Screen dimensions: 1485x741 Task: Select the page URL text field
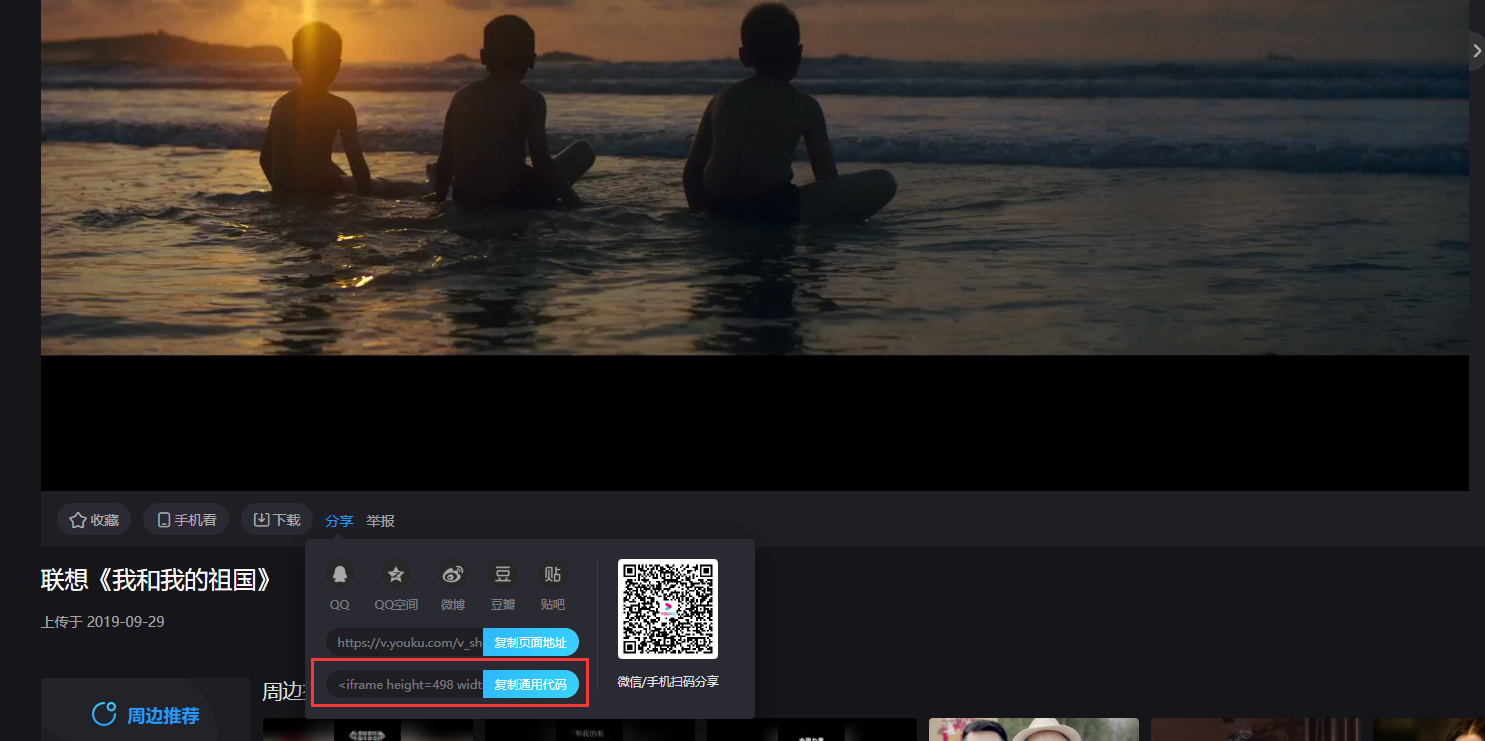pos(405,642)
